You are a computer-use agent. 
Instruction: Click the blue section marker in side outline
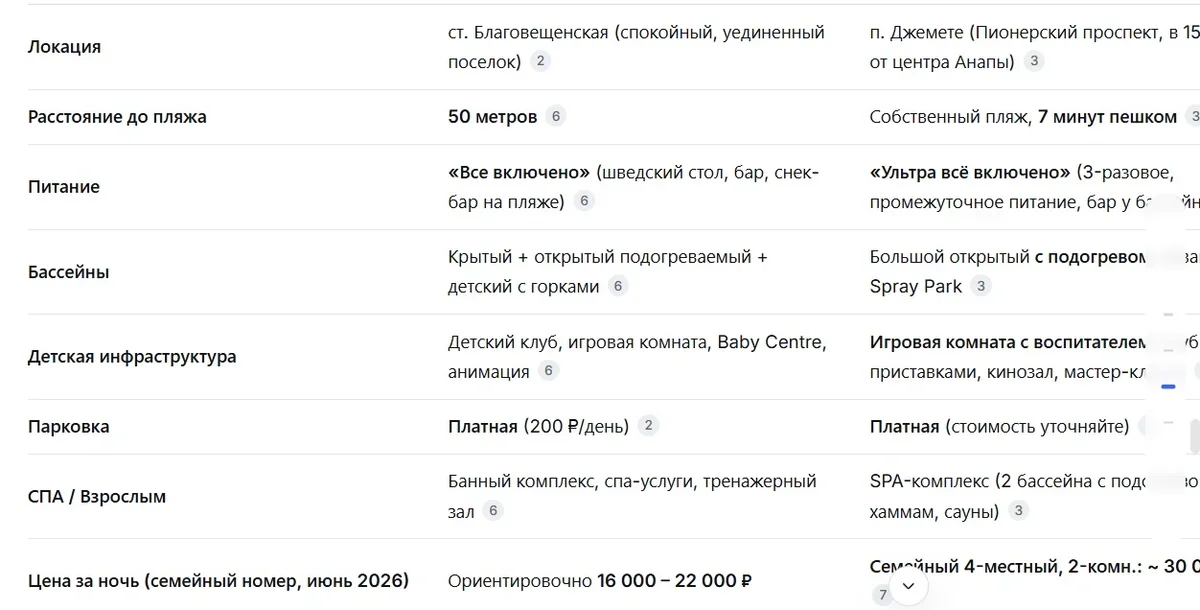[1168, 386]
